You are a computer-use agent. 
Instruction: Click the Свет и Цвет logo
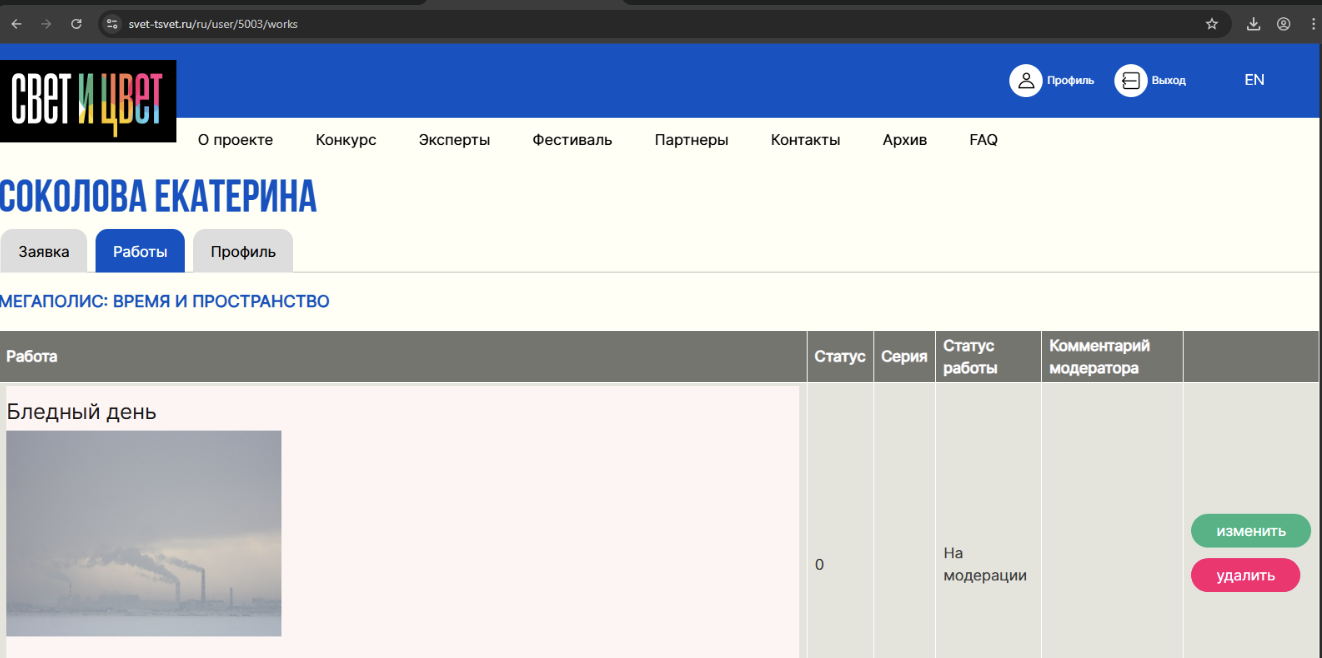point(88,101)
